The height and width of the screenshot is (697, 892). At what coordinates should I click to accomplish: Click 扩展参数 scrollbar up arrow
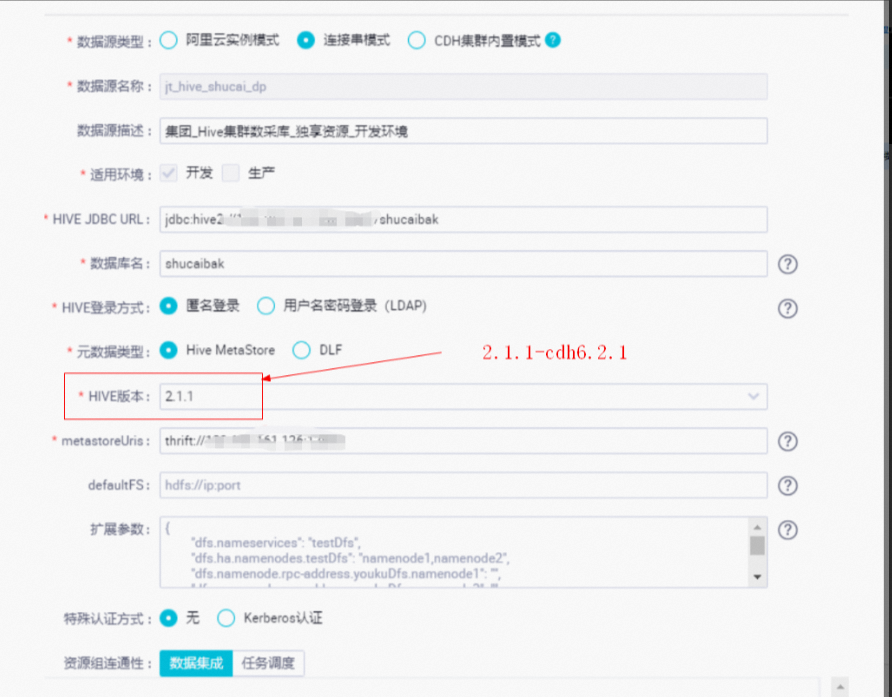click(757, 527)
